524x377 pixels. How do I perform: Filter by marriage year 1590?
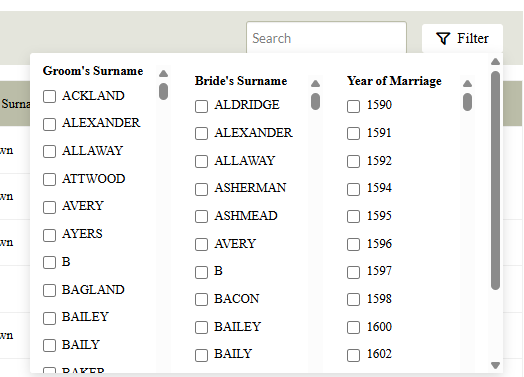click(x=354, y=106)
